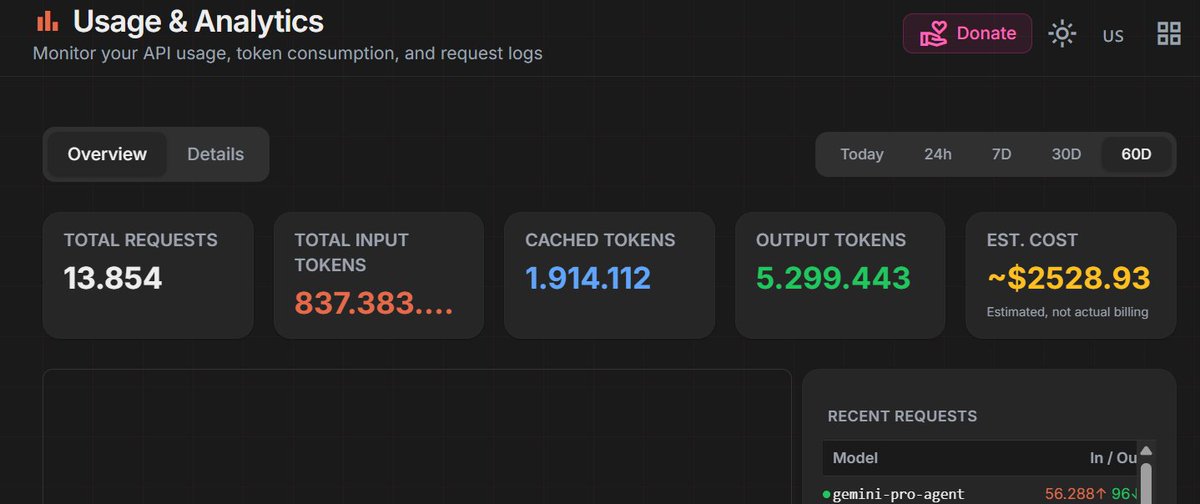Click the page subtitle about monitoring API usage
This screenshot has height=504, width=1200.
click(x=288, y=53)
